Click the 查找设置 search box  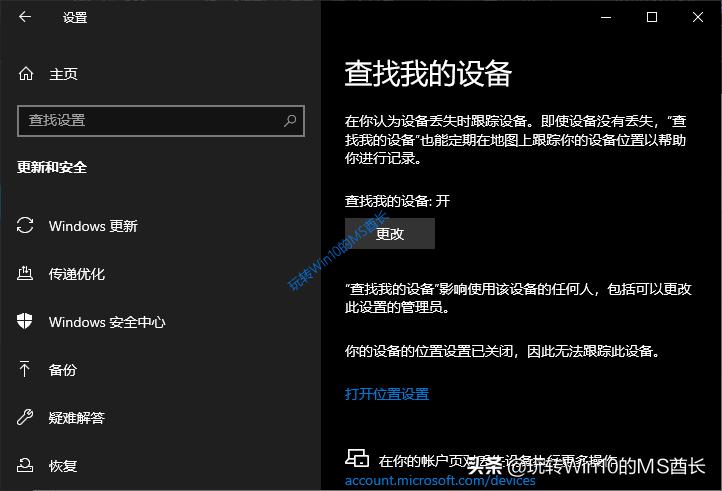[x=161, y=121]
